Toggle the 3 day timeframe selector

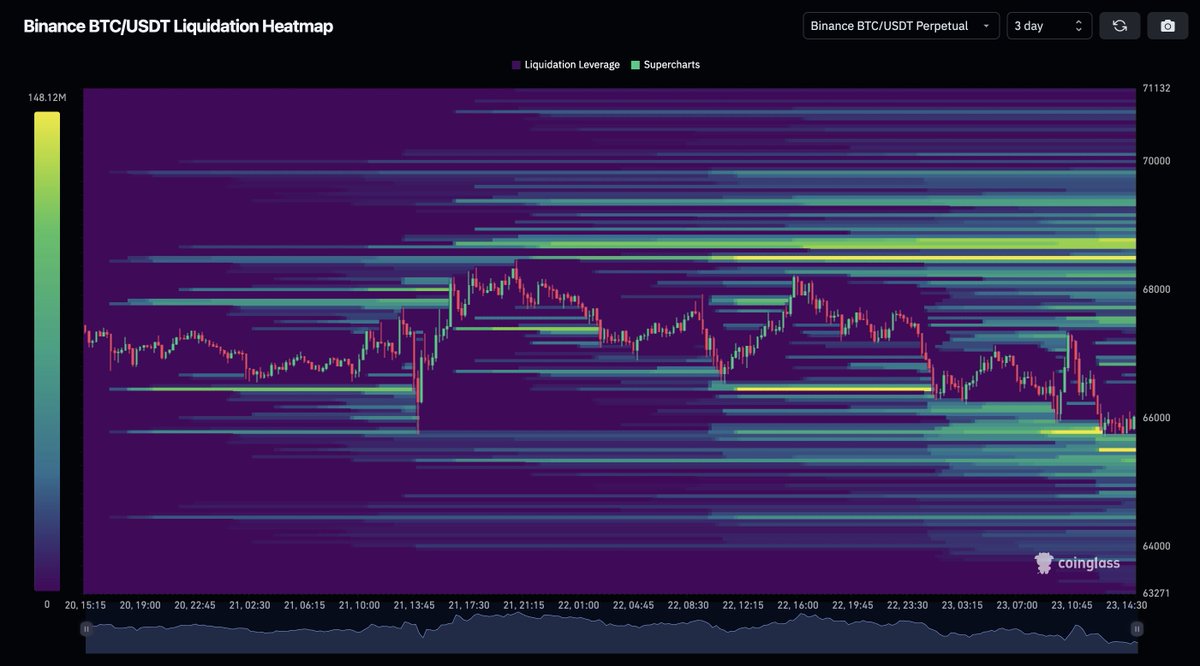point(1050,25)
